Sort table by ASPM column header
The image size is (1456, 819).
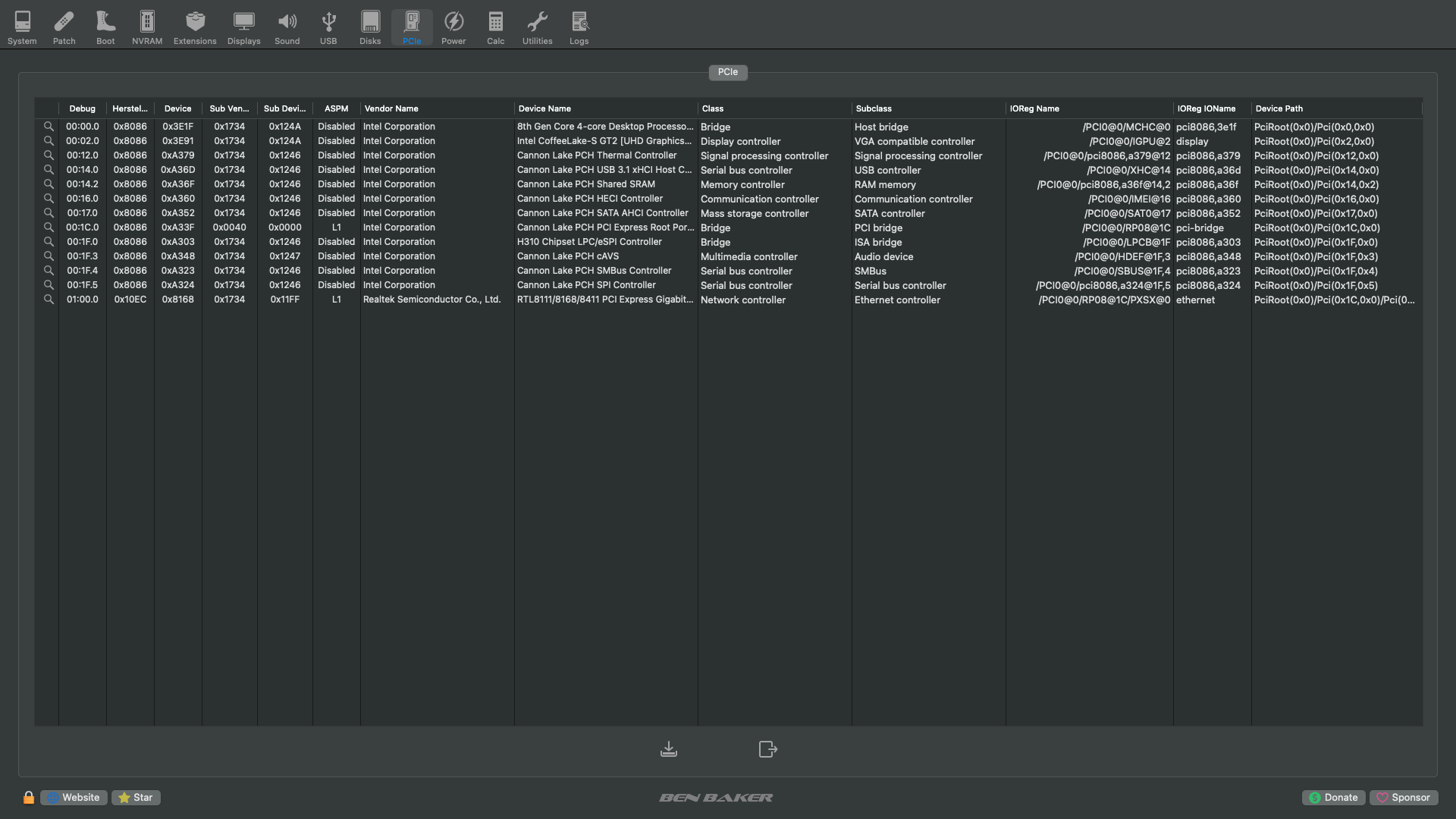(x=336, y=108)
